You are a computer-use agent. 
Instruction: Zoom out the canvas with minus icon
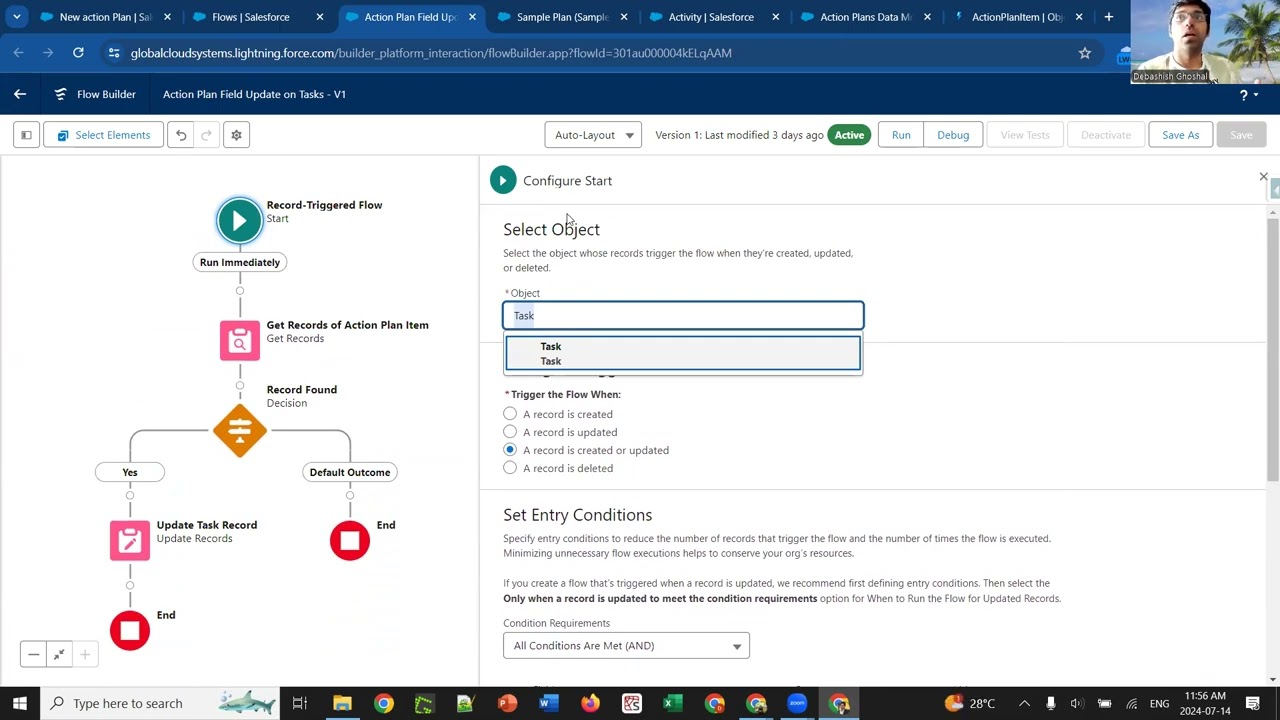click(x=33, y=655)
